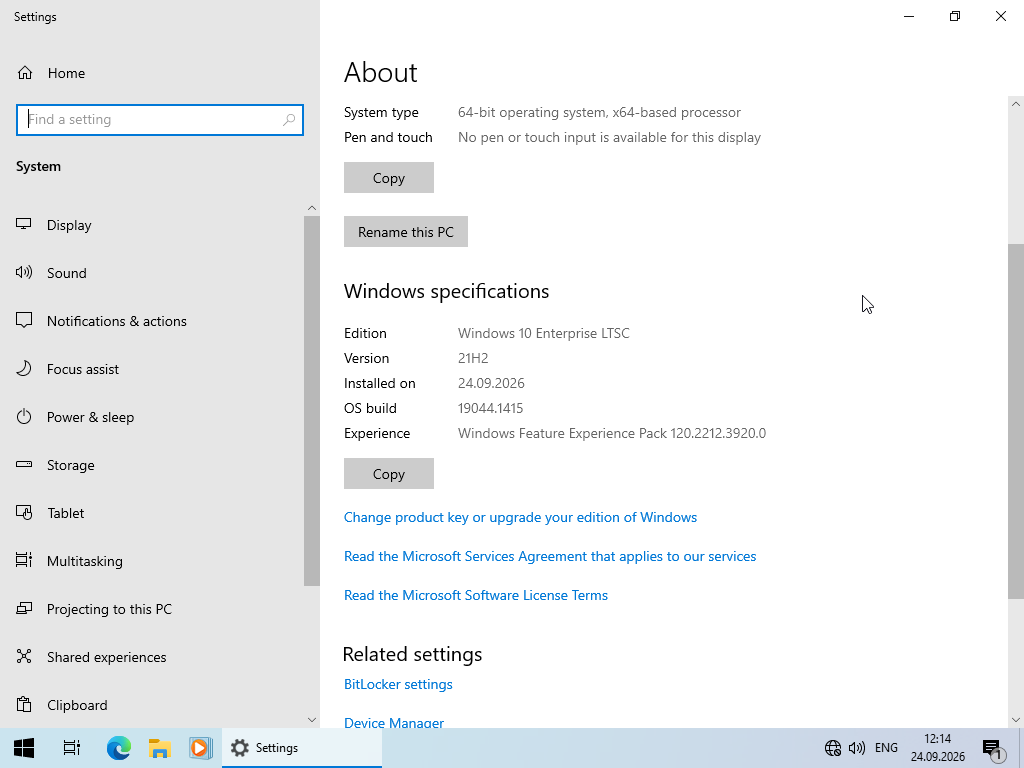Select the OS build value 19044.1415
The width and height of the screenshot is (1024, 768).
[x=490, y=408]
